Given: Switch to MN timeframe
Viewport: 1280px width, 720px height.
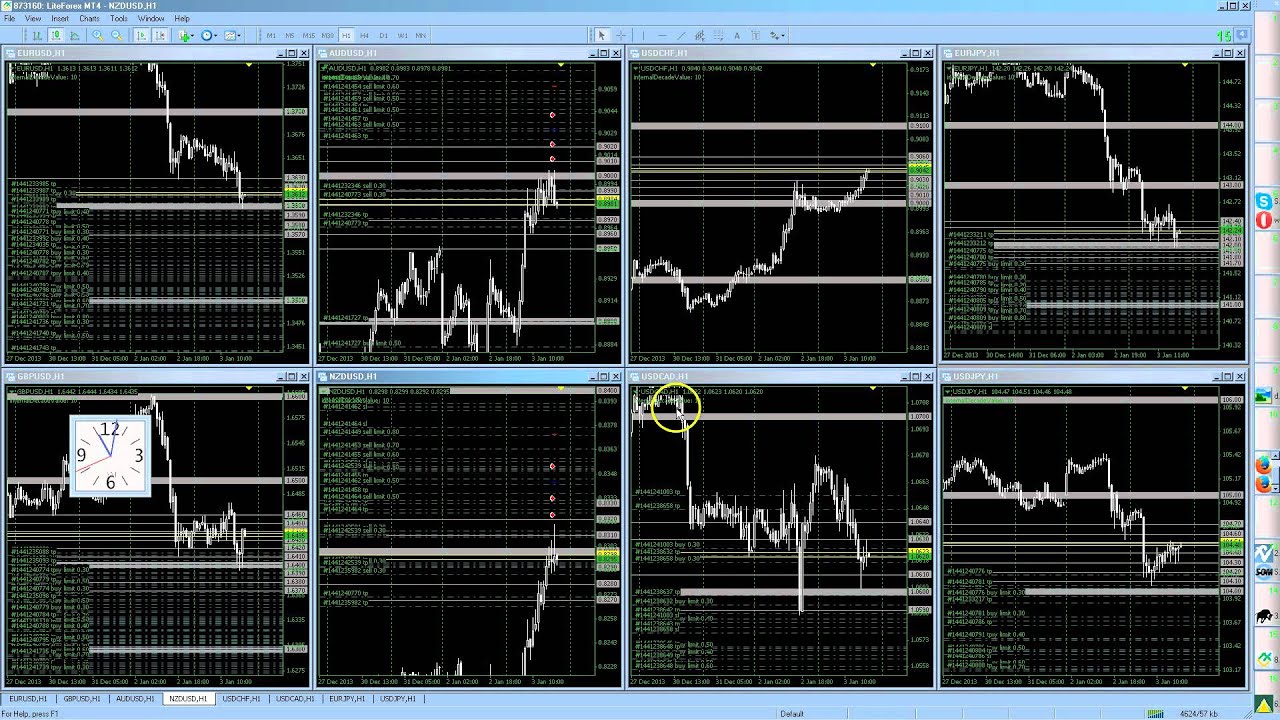Looking at the screenshot, I should (421, 35).
